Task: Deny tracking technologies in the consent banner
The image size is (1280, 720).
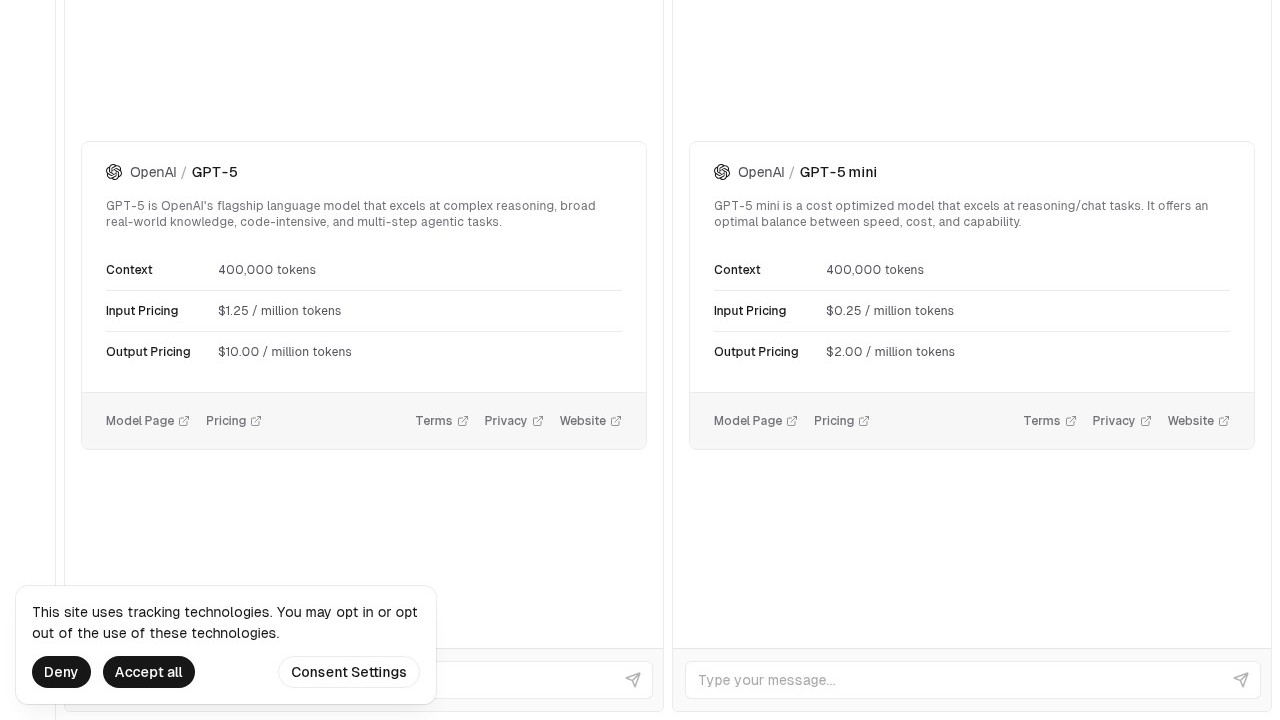Action: (61, 672)
